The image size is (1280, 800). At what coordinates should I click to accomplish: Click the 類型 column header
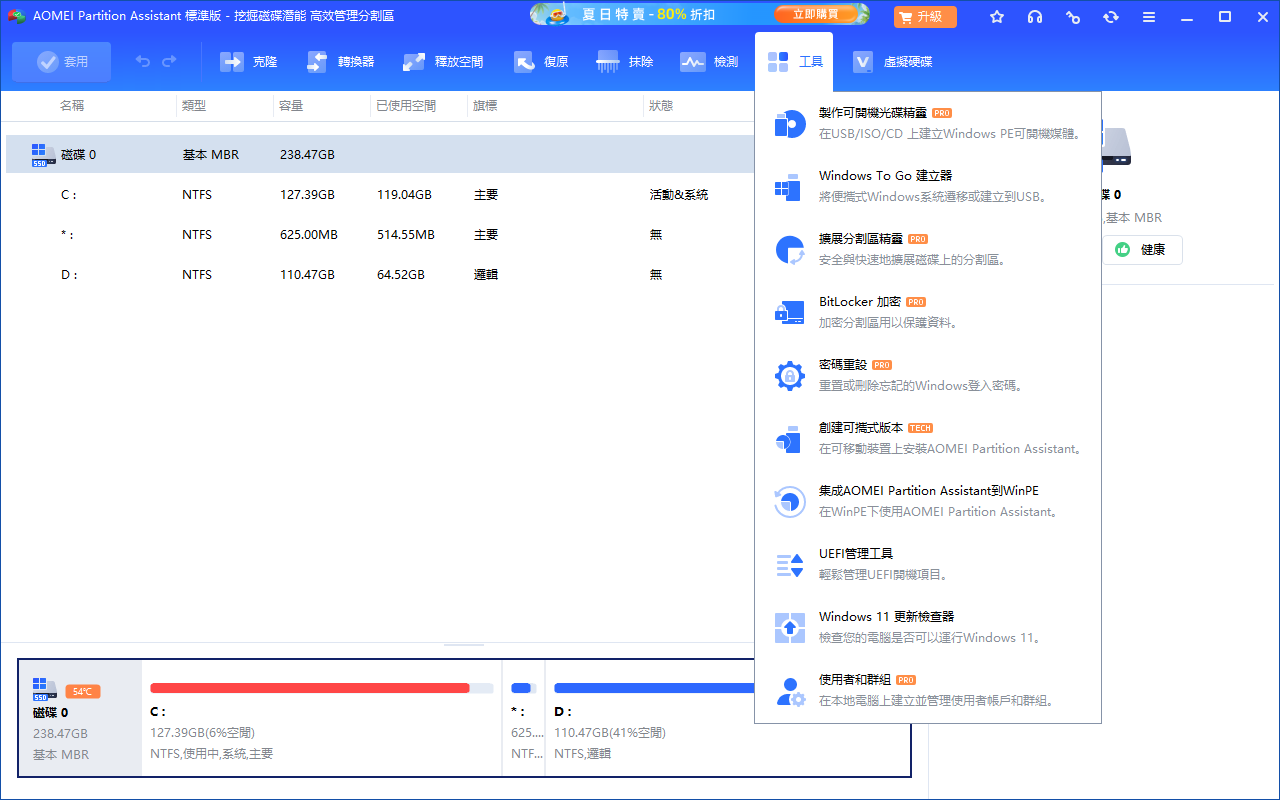click(x=193, y=105)
